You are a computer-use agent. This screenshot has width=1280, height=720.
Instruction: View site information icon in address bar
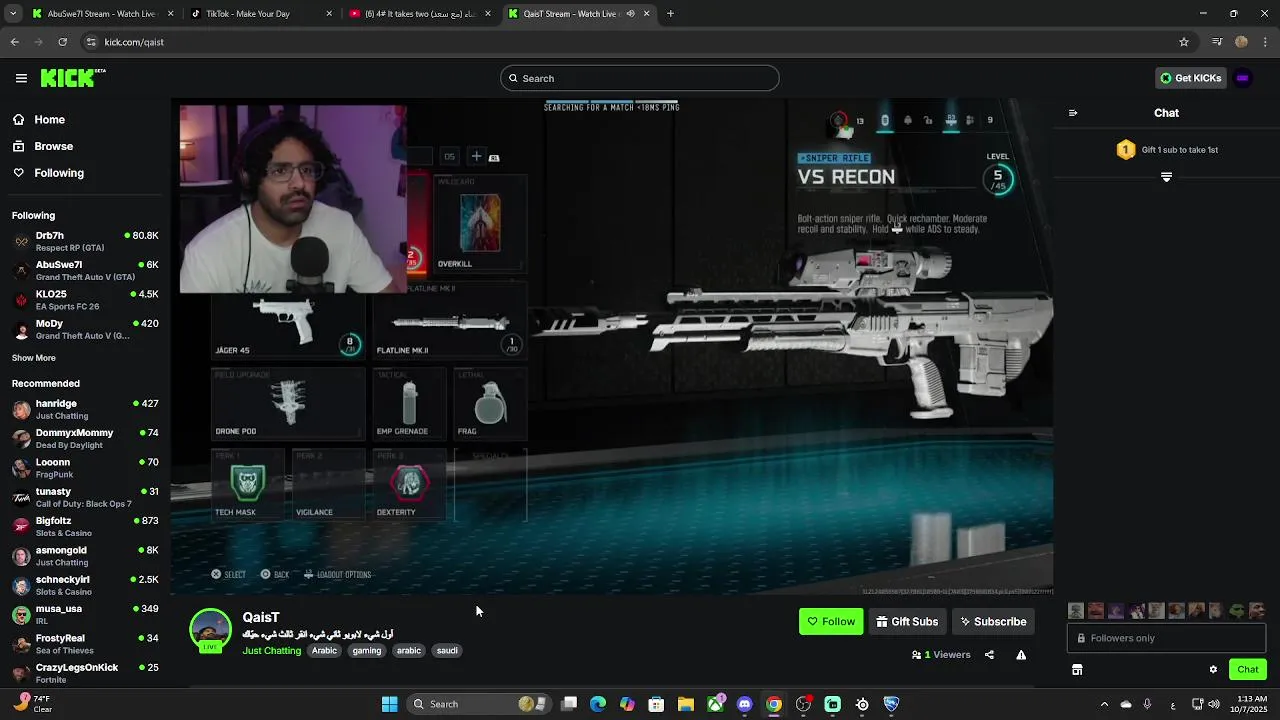click(91, 42)
